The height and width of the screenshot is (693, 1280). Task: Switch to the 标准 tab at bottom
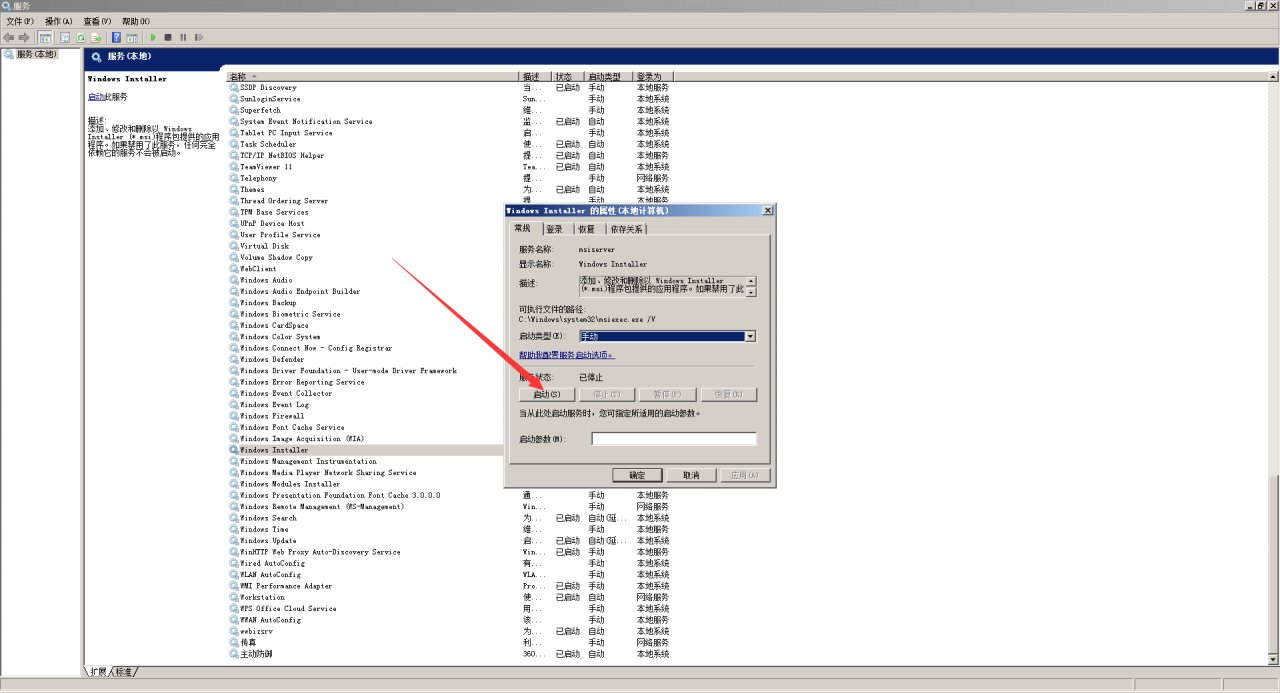click(x=124, y=672)
